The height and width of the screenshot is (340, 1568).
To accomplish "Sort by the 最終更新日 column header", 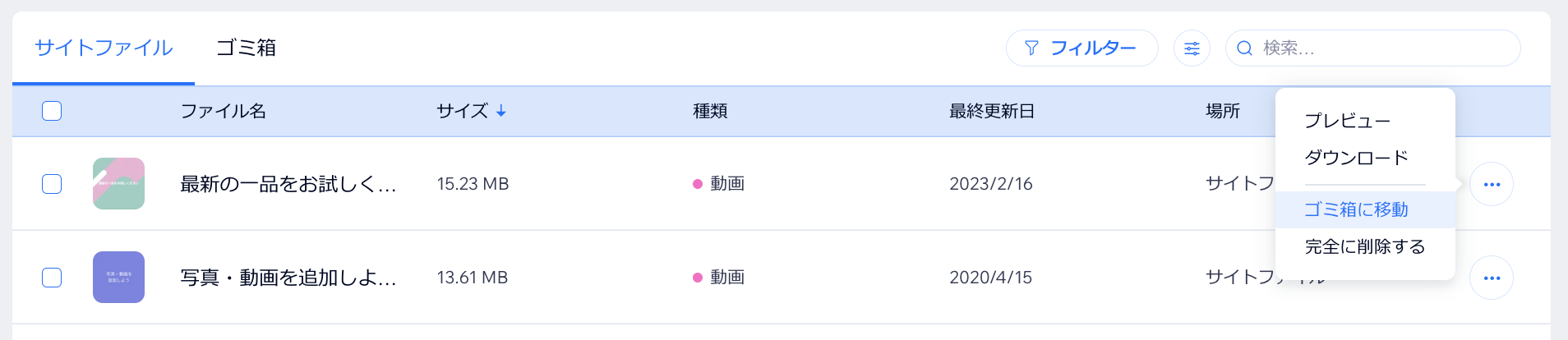I will click(991, 111).
